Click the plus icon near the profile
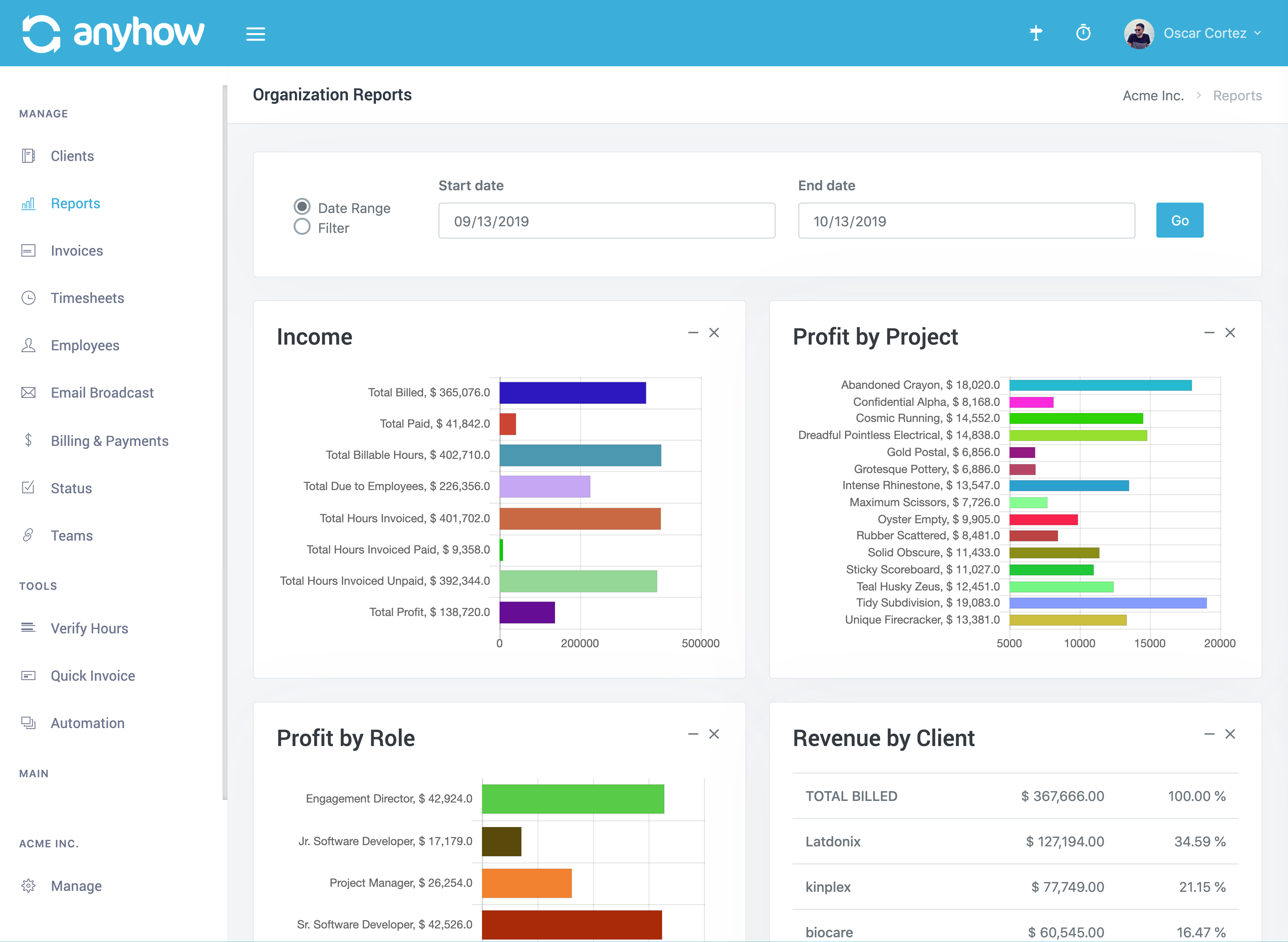Image resolution: width=1288 pixels, height=942 pixels. tap(1035, 33)
